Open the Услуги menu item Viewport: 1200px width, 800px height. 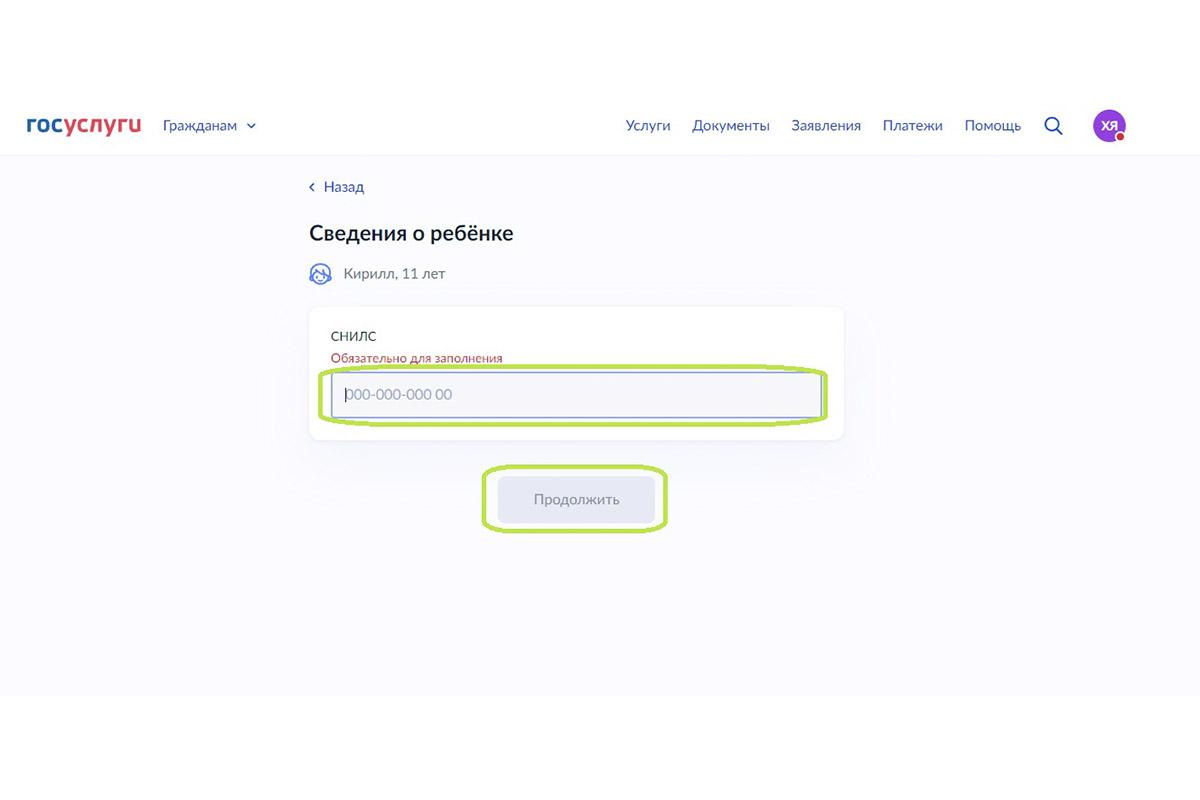click(648, 126)
